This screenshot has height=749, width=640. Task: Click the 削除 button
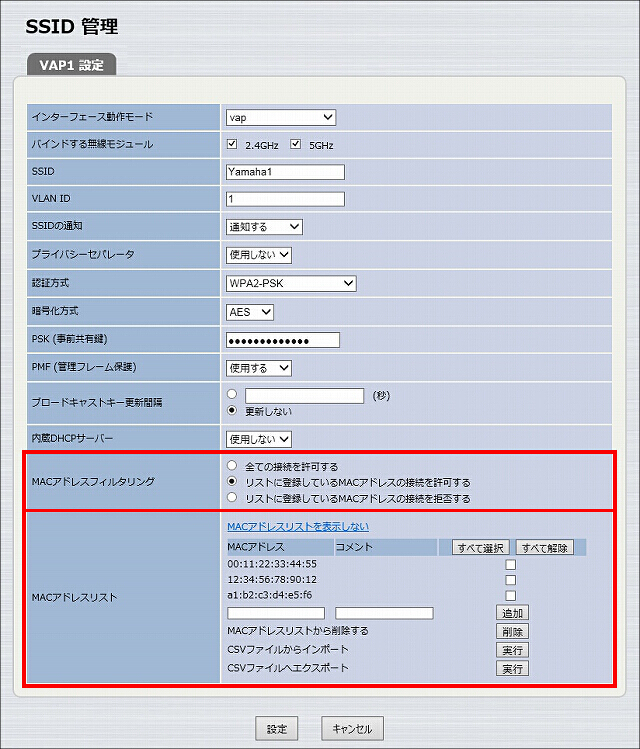[512, 631]
